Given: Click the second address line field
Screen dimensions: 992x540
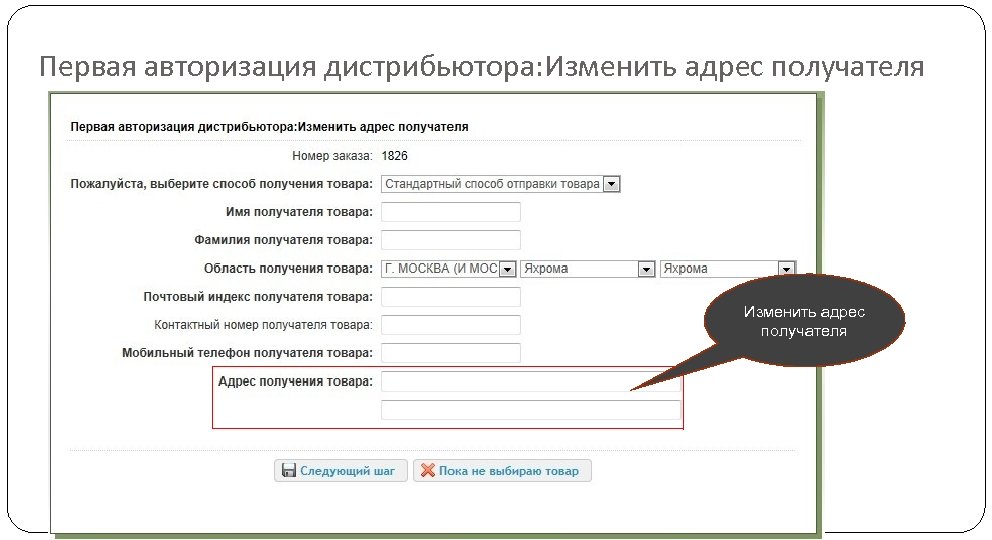Looking at the screenshot, I should (x=531, y=410).
